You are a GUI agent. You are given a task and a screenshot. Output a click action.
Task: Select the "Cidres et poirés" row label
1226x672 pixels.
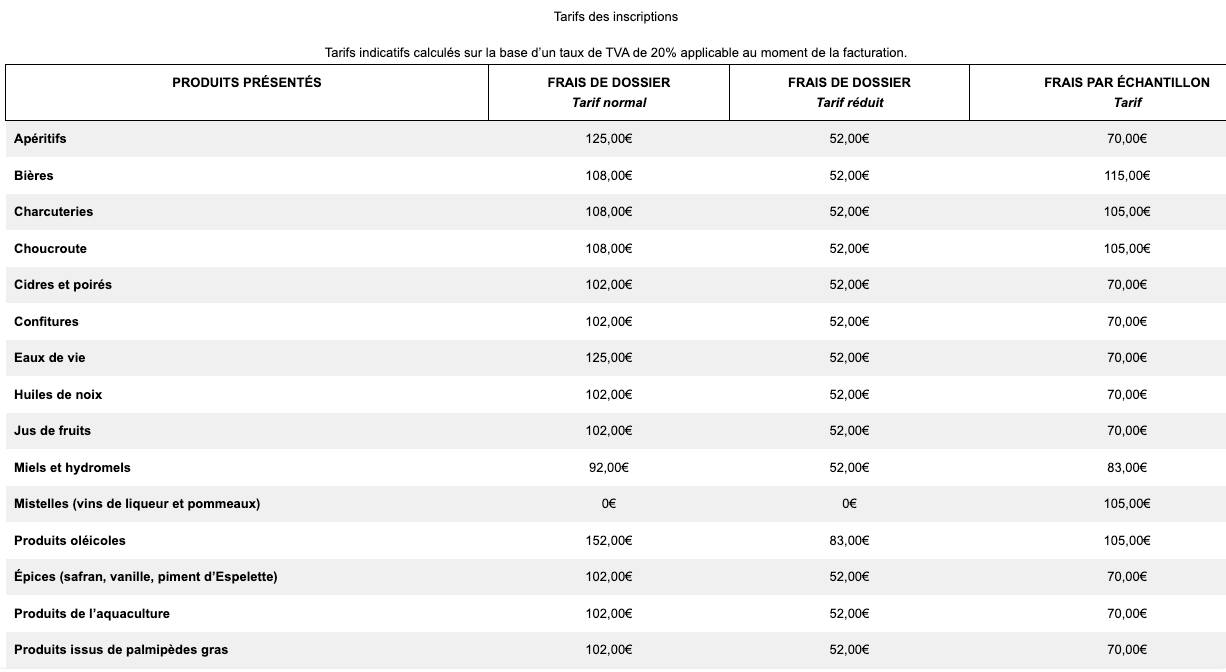[63, 285]
